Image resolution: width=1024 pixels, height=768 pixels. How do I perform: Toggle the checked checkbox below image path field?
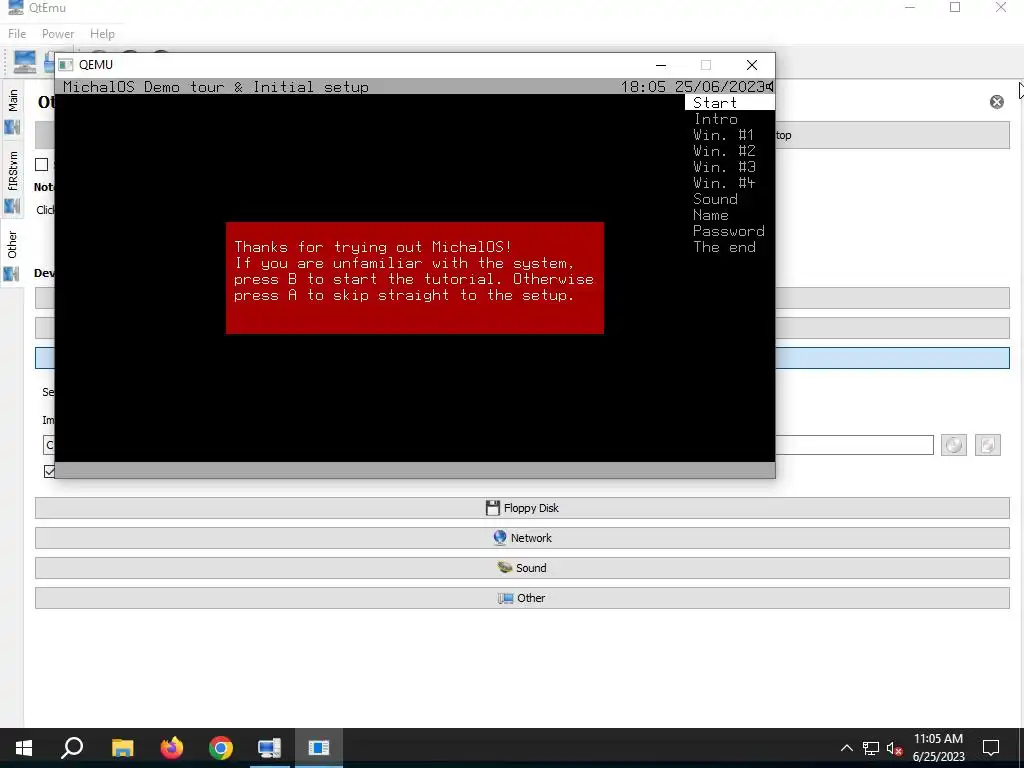click(x=49, y=471)
